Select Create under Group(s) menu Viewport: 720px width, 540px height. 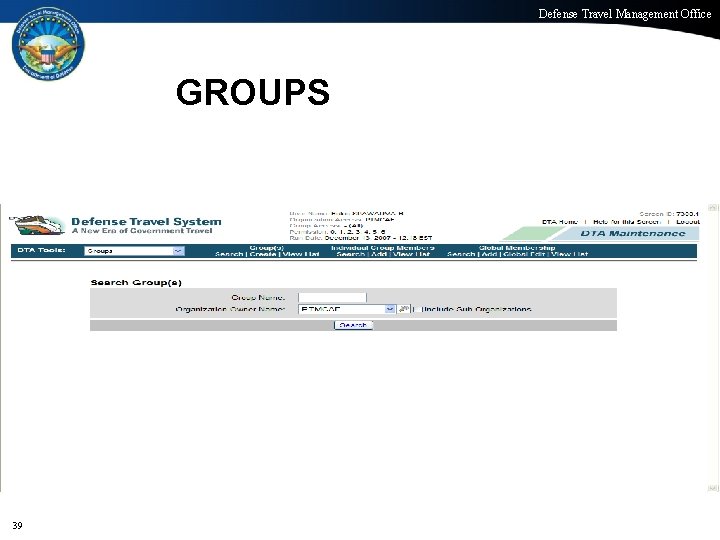click(x=263, y=254)
